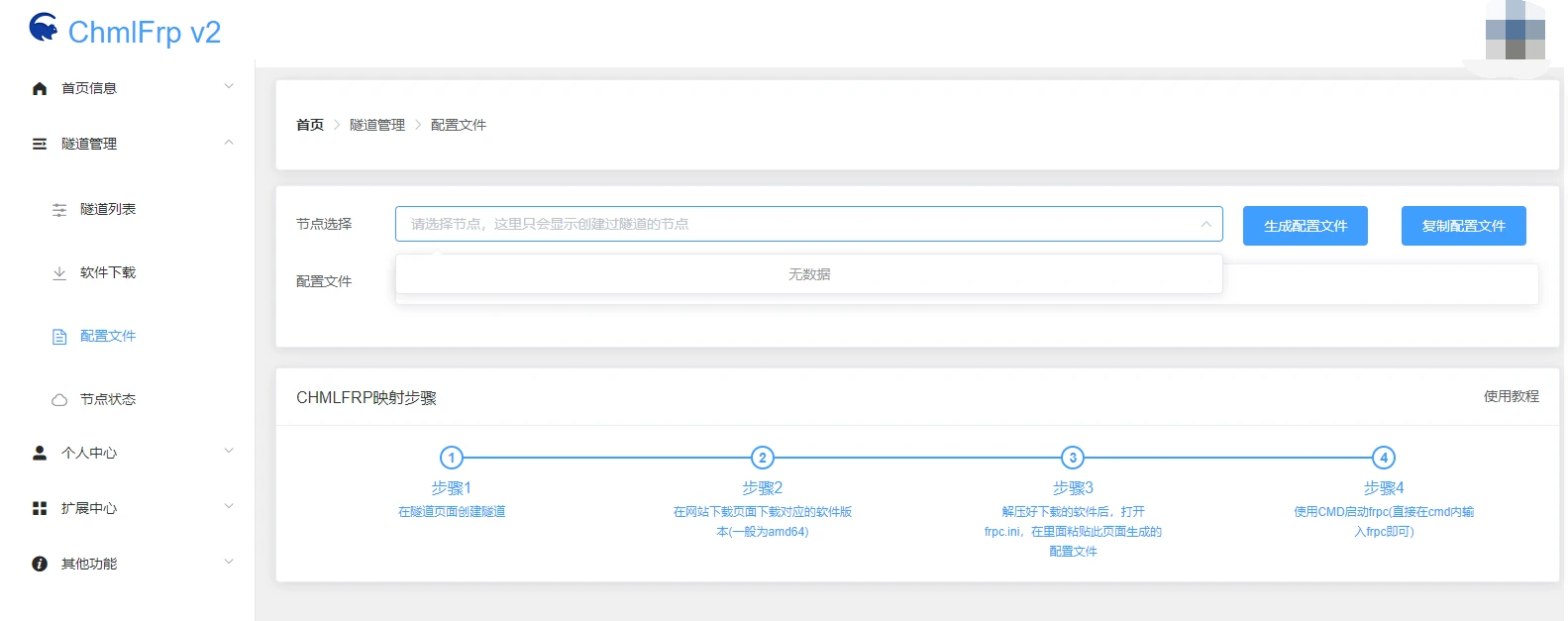Click the 步骤2 step title
This screenshot has height=621, width=1568.
763,488
